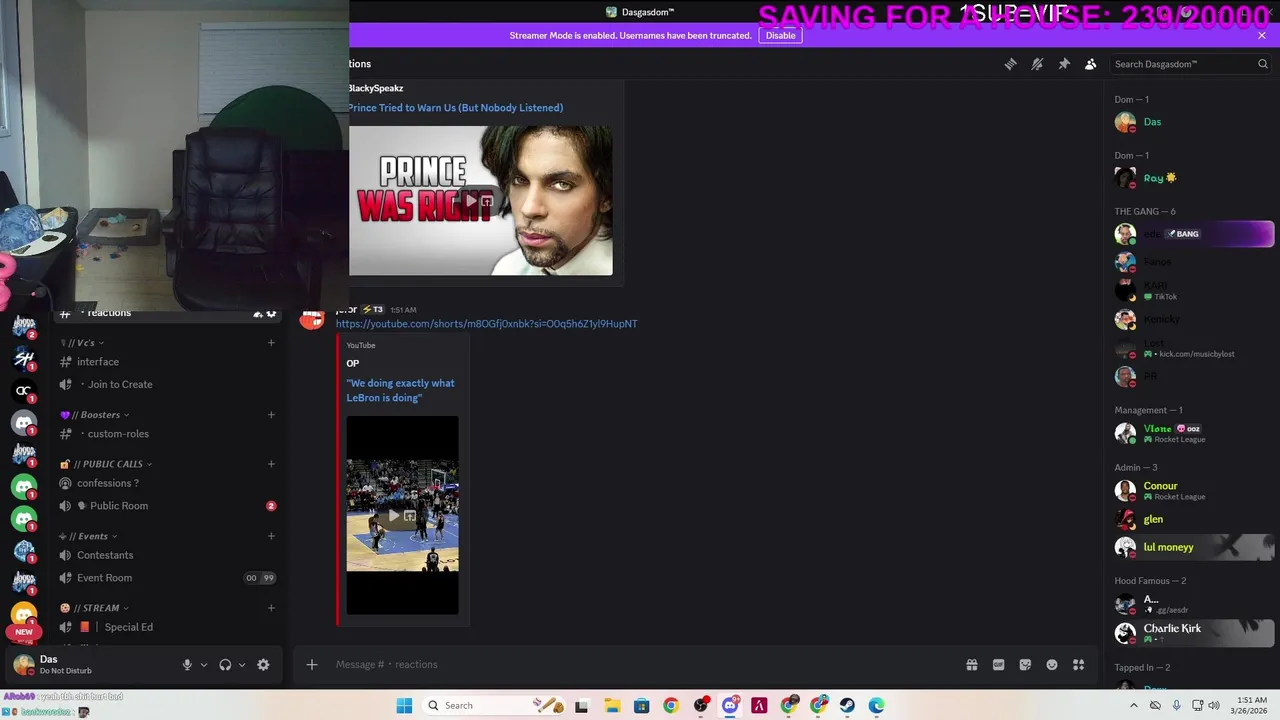The width and height of the screenshot is (1280, 720).
Task: Open Windows Start menu
Action: tap(404, 706)
